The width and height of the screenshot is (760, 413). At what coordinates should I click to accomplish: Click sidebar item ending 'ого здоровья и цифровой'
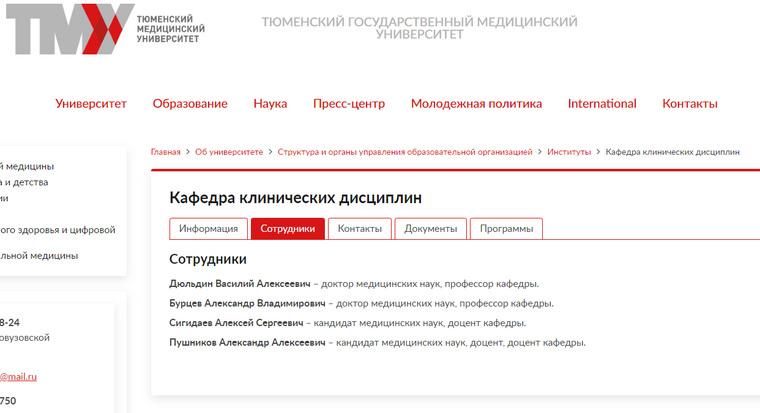tap(58, 230)
